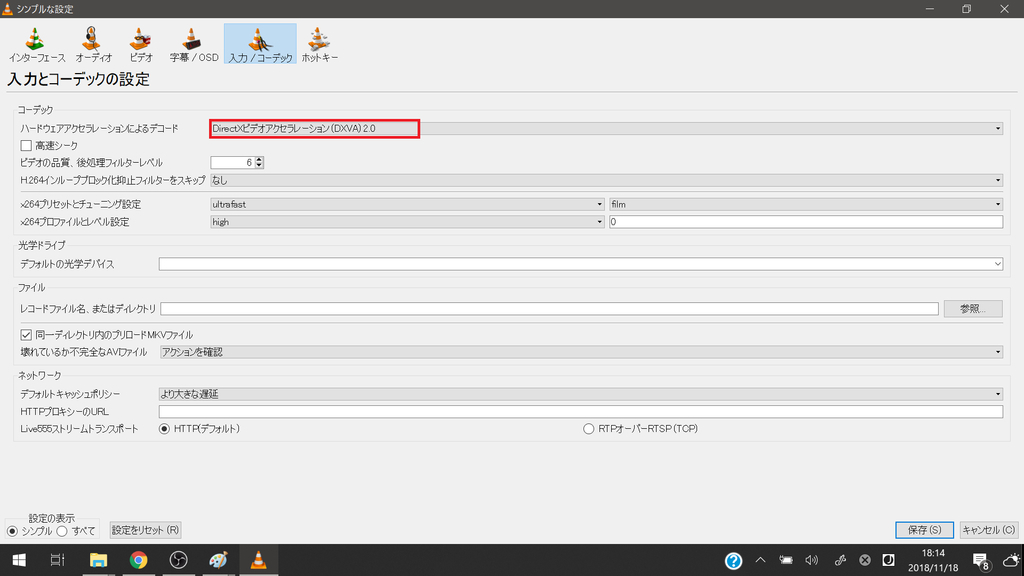Image resolution: width=1024 pixels, height=576 pixels.
Task: Select RTPオーバーRTSP (TCP) radio button
Action: (x=588, y=429)
